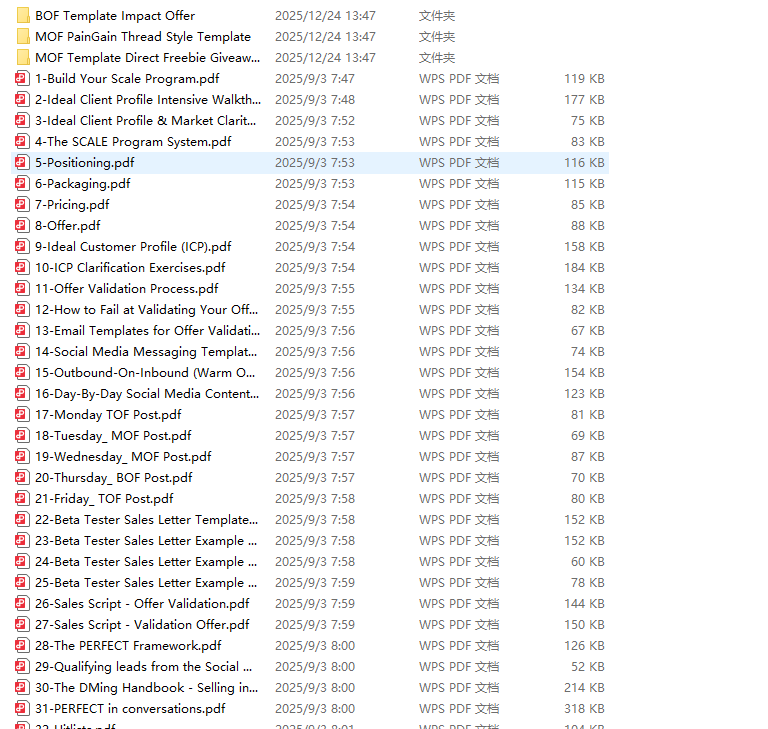Select 11-Offer Validation Process.pdf in the list

pos(126,289)
